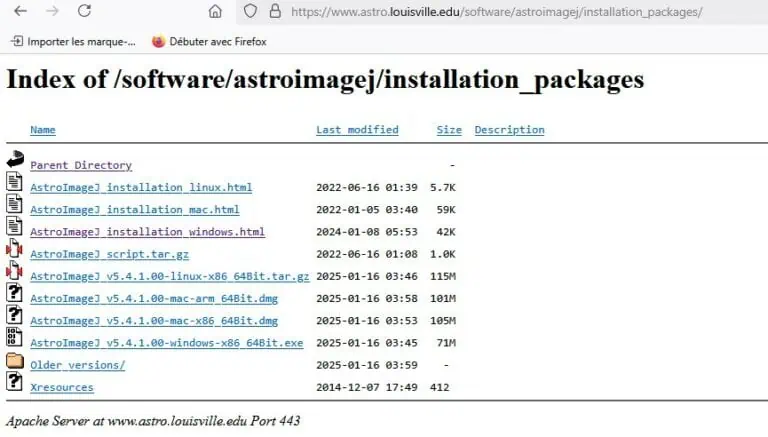Open the Firefox home page icon
Screen dimensions: 768x437
(215, 11)
